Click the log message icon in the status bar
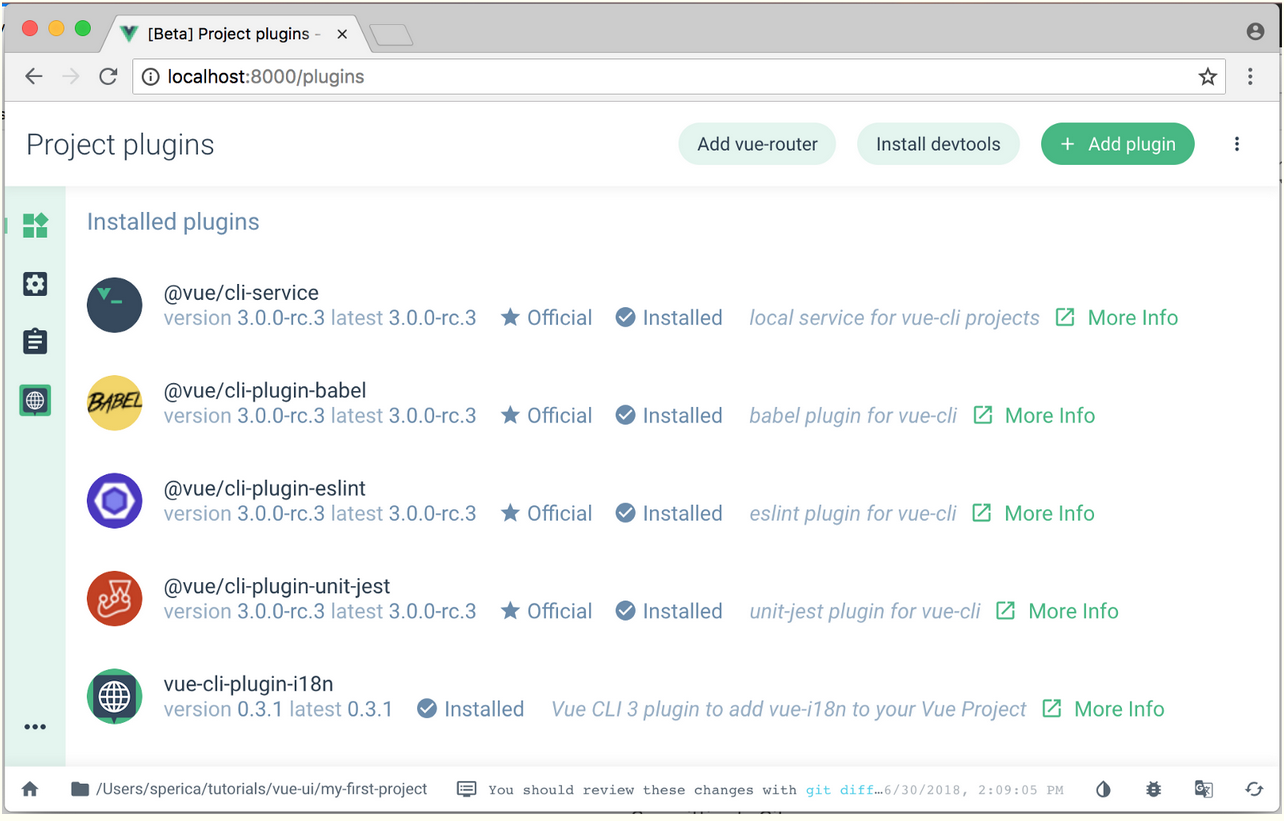The width and height of the screenshot is (1284, 821). coord(466,789)
